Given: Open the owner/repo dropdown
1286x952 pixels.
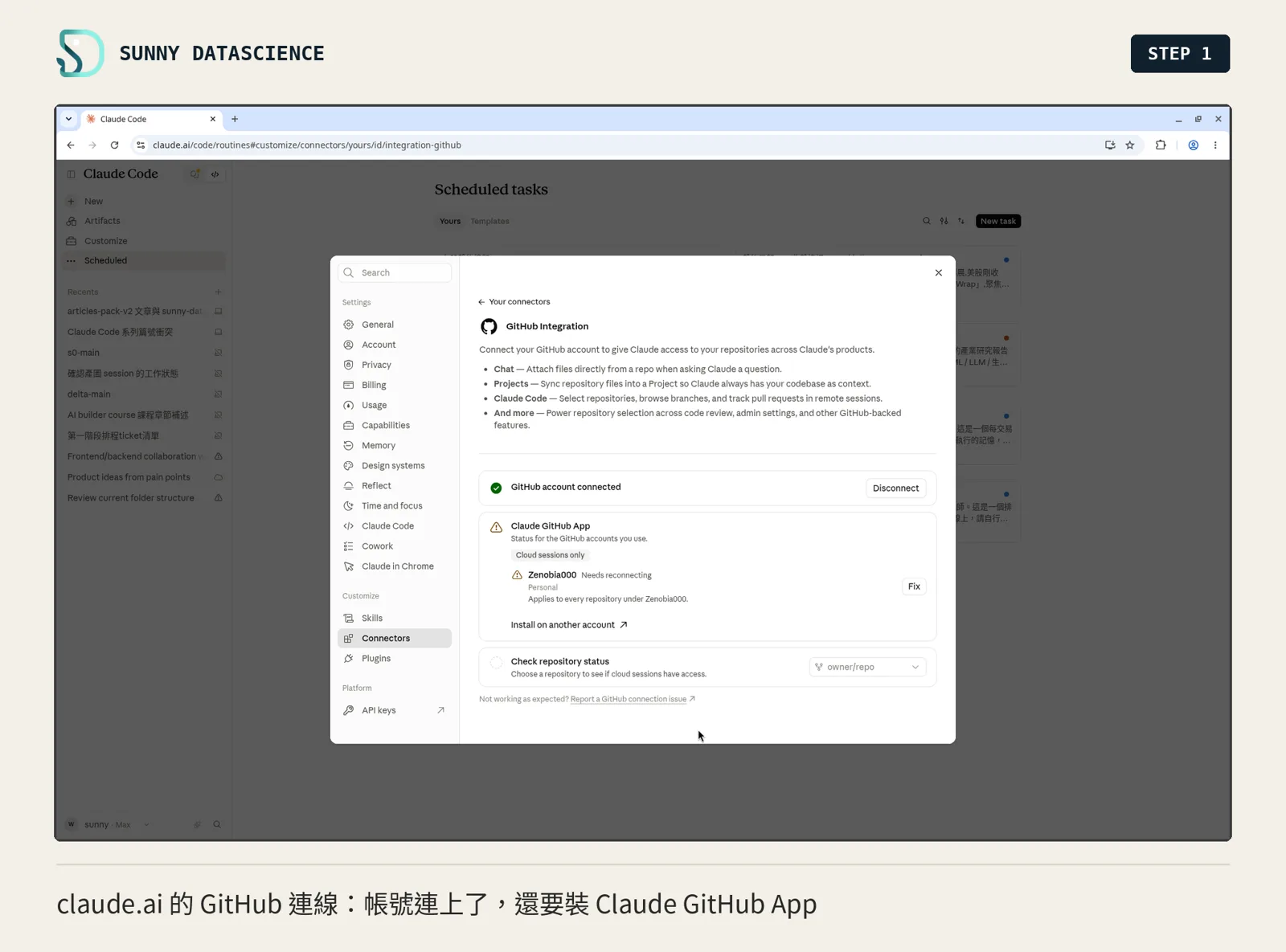Looking at the screenshot, I should pos(867,667).
